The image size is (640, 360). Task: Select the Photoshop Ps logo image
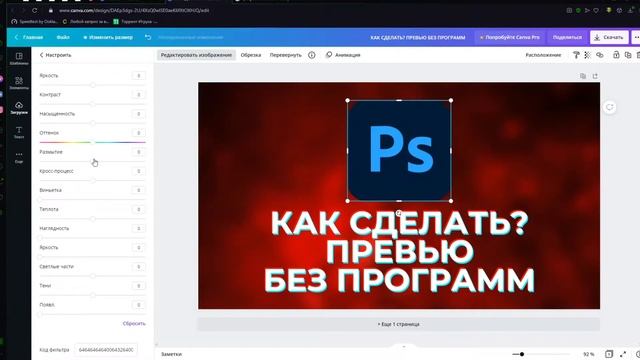click(399, 151)
